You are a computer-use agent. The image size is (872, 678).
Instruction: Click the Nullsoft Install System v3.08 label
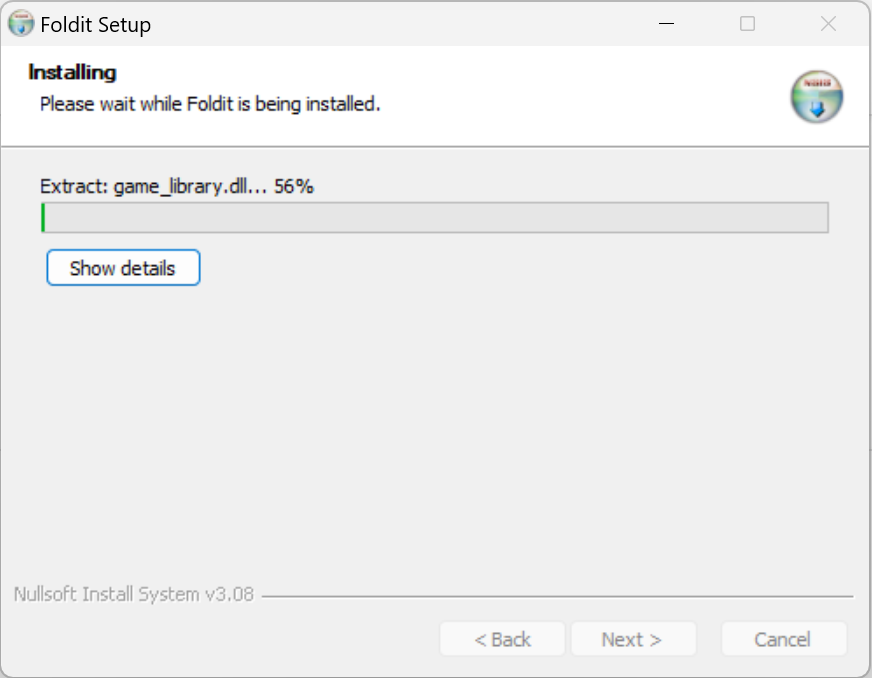click(x=134, y=595)
